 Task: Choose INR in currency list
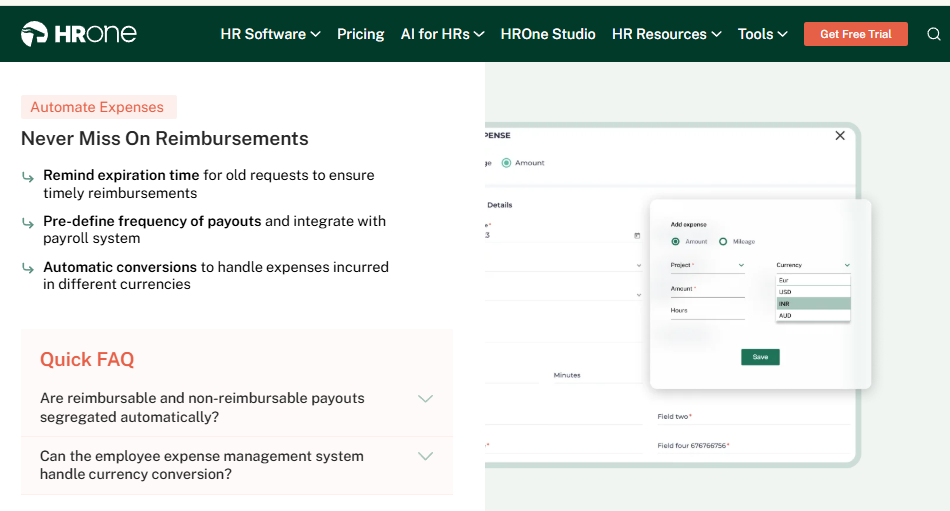[813, 304]
